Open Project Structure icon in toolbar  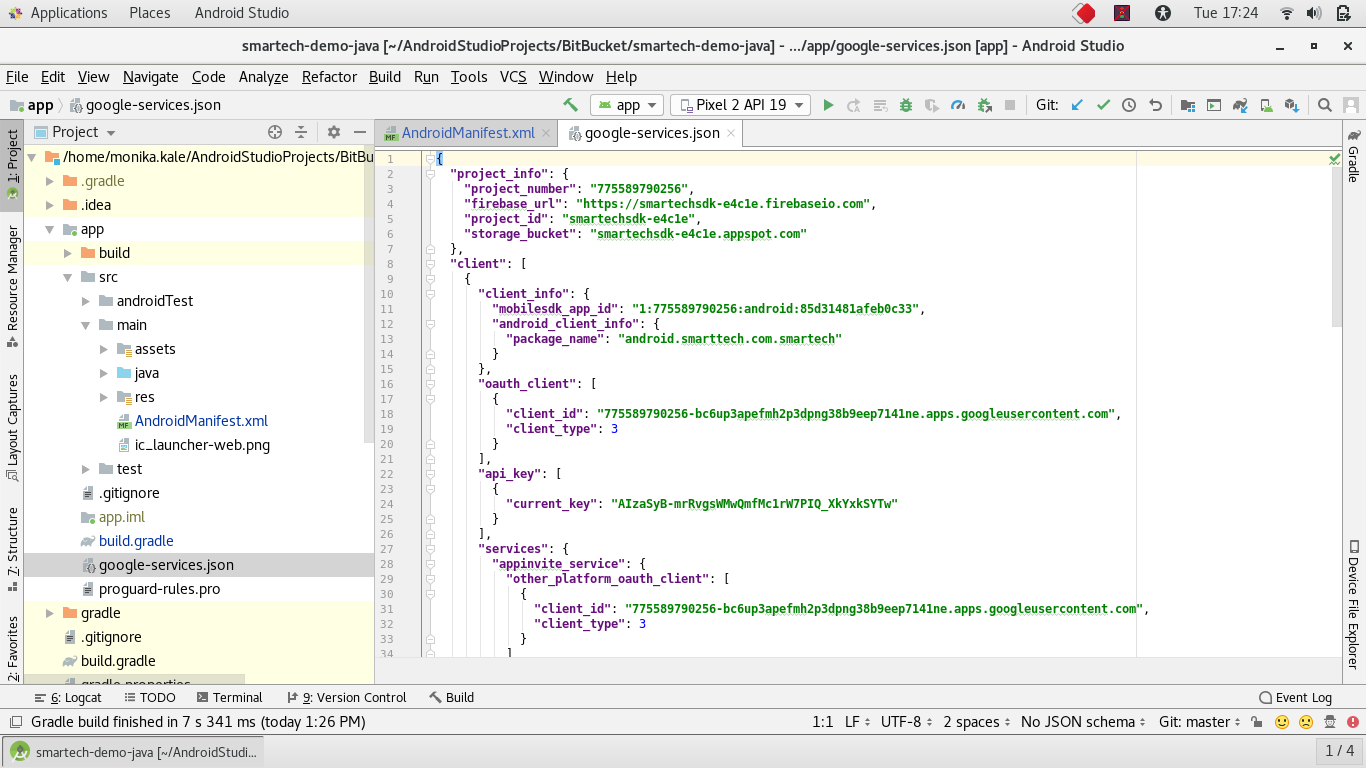1187,104
